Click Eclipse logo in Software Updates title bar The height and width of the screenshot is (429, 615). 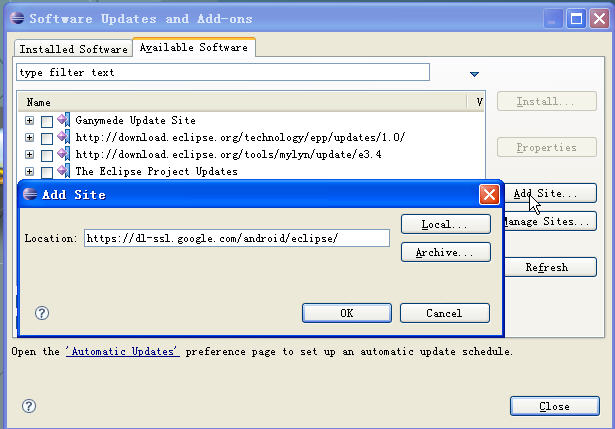click(17, 18)
